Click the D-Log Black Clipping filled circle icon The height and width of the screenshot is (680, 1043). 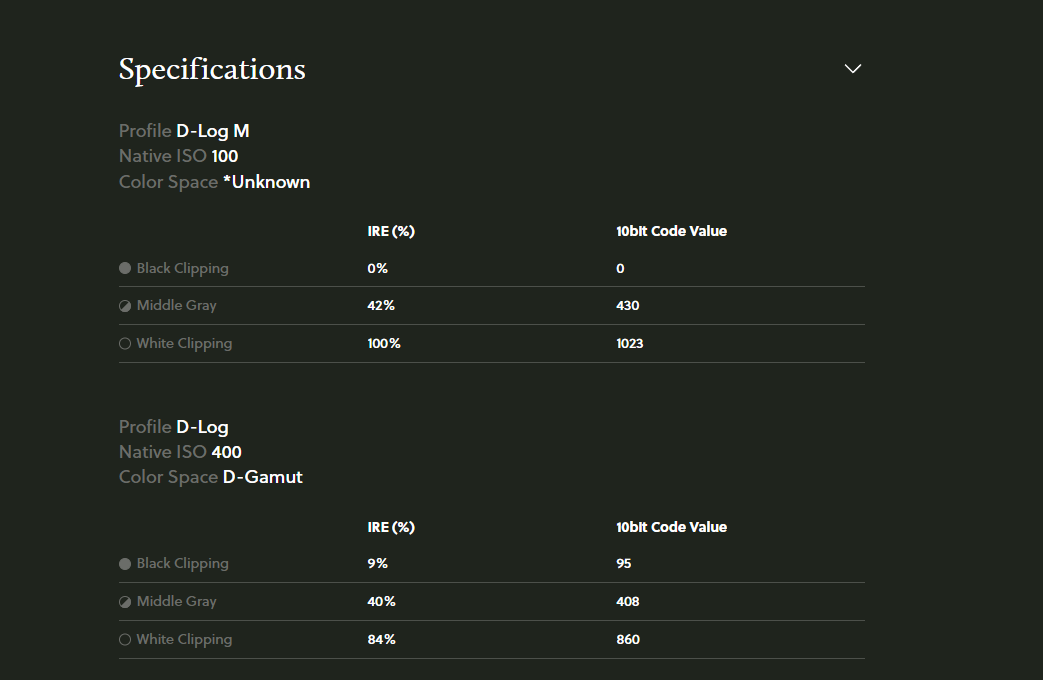click(125, 564)
